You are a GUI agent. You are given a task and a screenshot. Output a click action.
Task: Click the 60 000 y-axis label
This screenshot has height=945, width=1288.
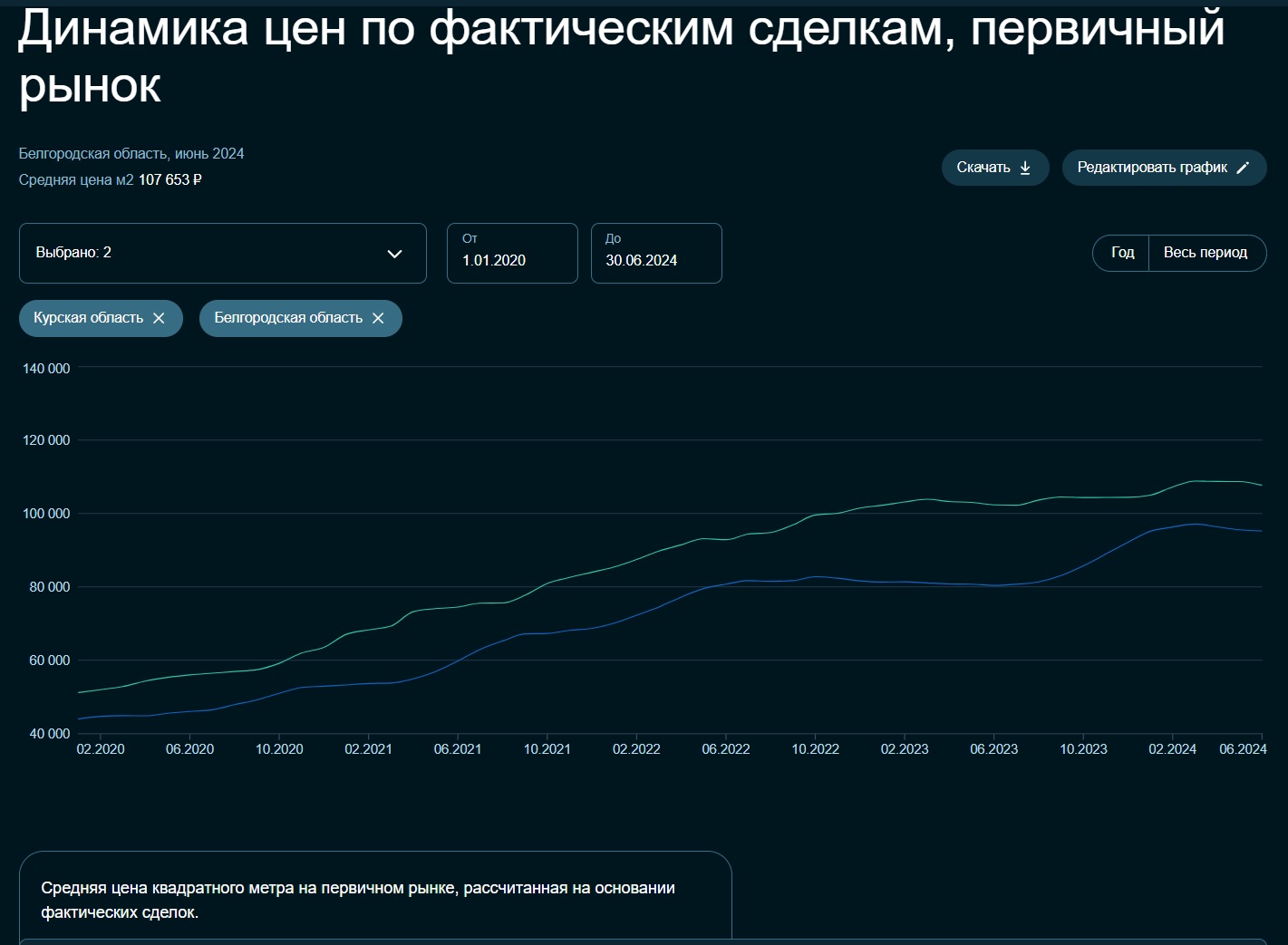pos(50,661)
